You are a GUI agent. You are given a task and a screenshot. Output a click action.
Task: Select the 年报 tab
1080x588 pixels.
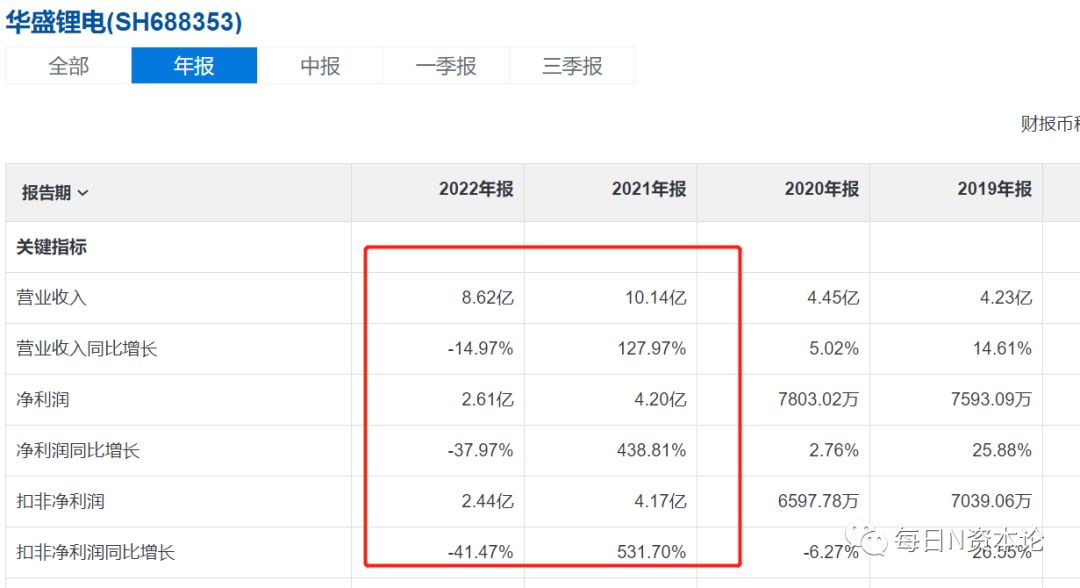coord(194,66)
